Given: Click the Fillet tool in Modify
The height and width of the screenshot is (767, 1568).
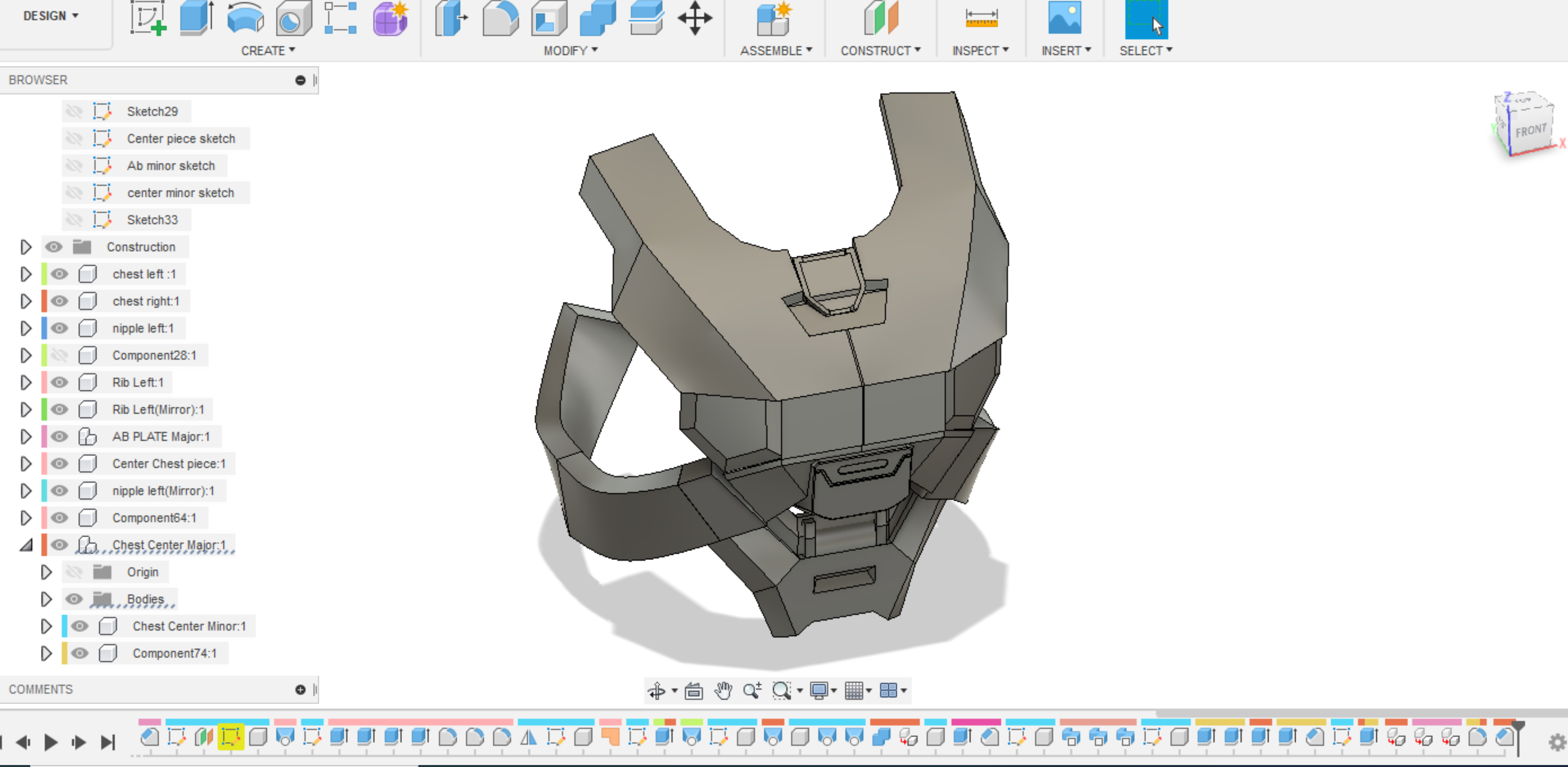Looking at the screenshot, I should [x=500, y=18].
